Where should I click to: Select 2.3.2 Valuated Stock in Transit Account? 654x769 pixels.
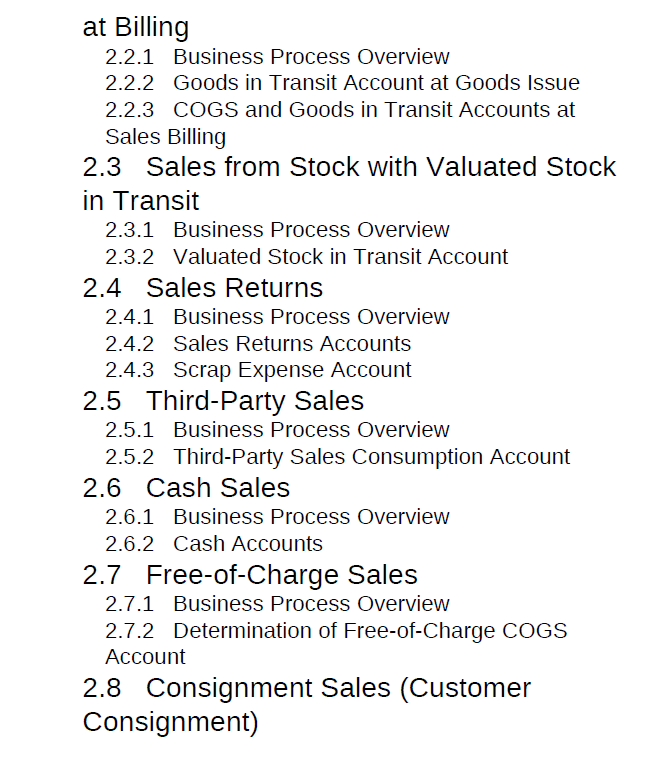306,257
